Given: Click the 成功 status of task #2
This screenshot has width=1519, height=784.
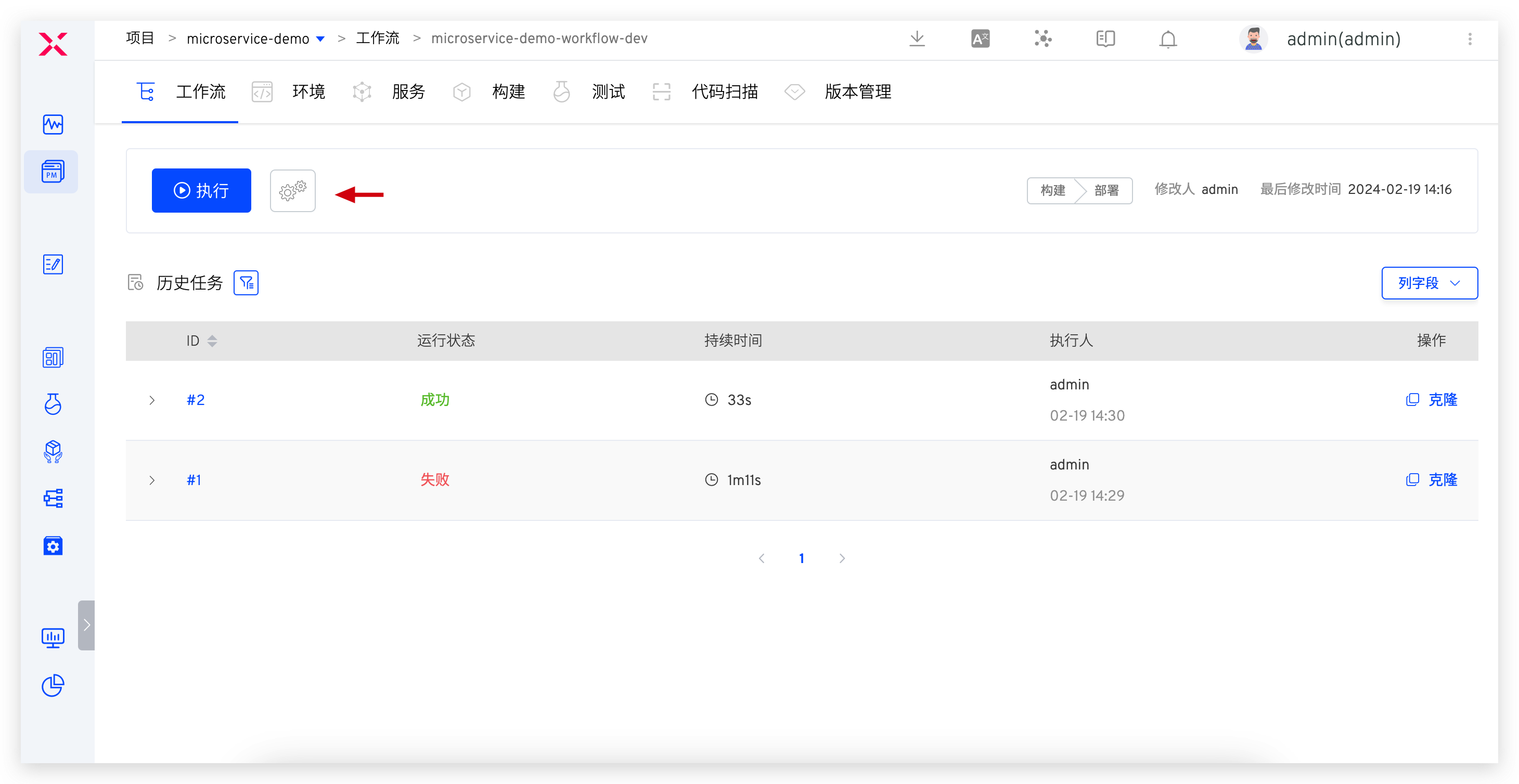Looking at the screenshot, I should [434, 400].
